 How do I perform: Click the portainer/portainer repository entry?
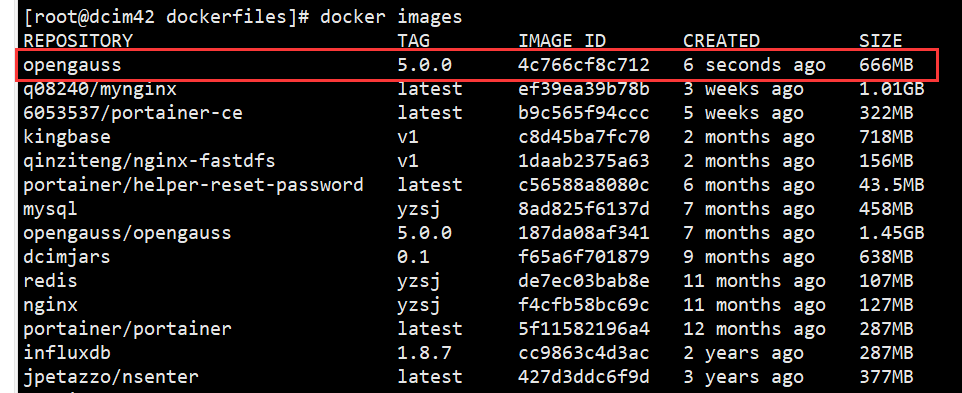(x=127, y=329)
